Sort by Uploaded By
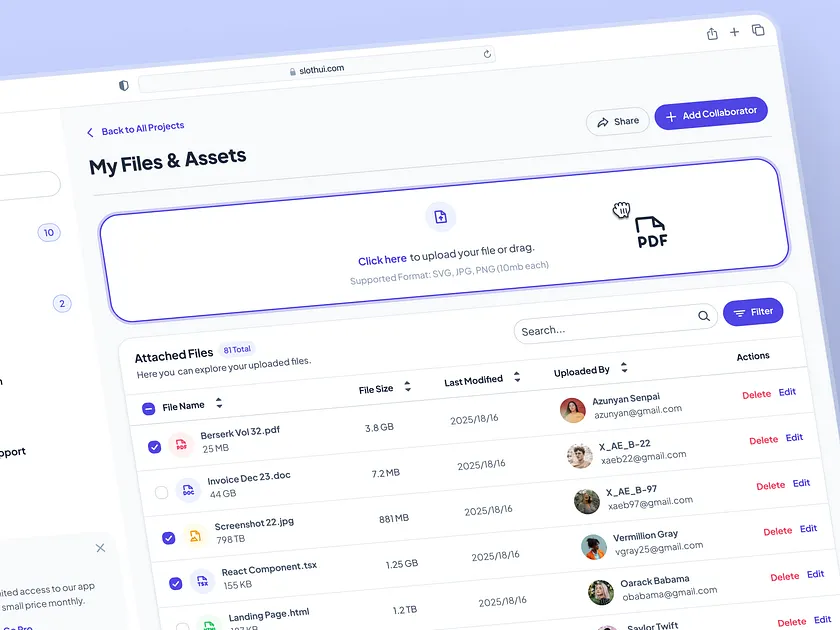Viewport: 840px width, 630px height. point(623,368)
